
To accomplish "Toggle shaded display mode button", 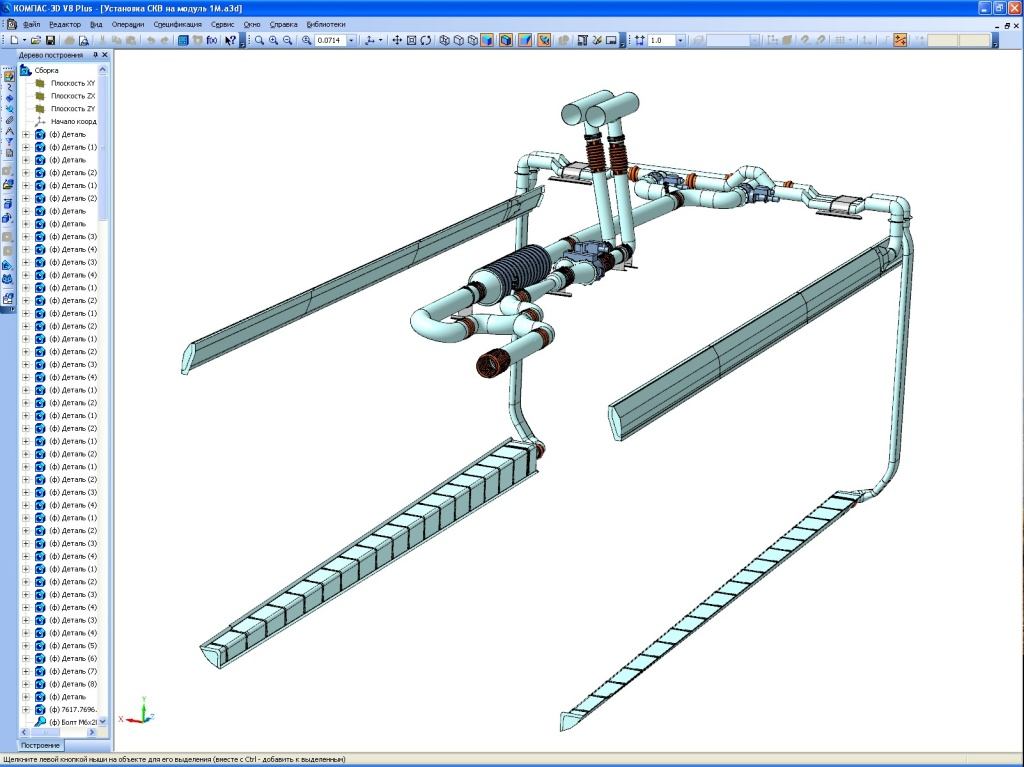I will [487, 41].
